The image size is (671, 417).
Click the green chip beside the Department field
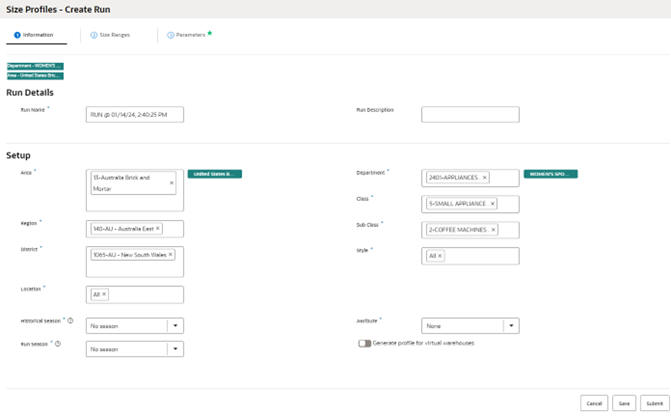point(551,174)
